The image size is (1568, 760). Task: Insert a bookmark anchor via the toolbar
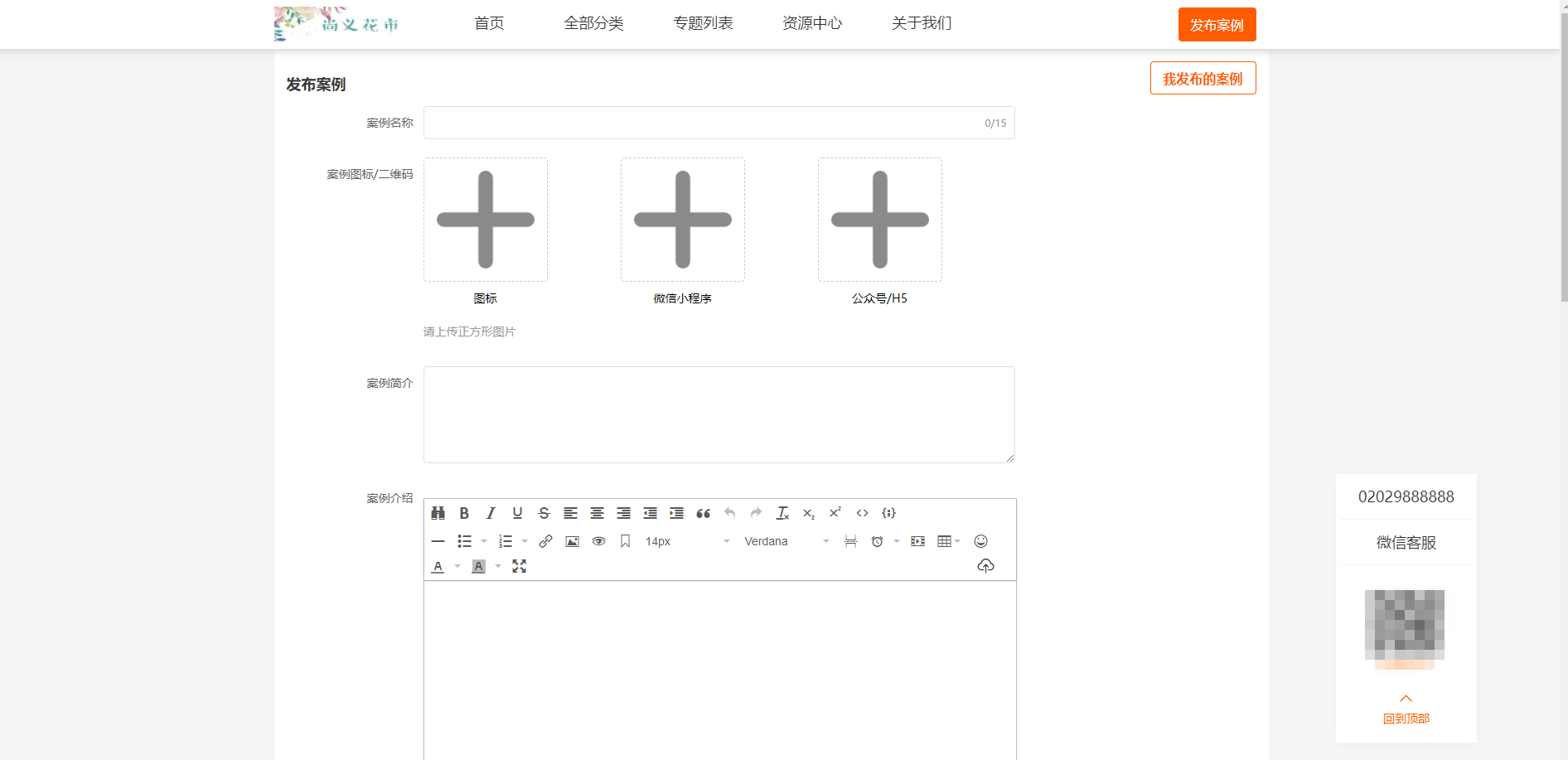(626, 541)
